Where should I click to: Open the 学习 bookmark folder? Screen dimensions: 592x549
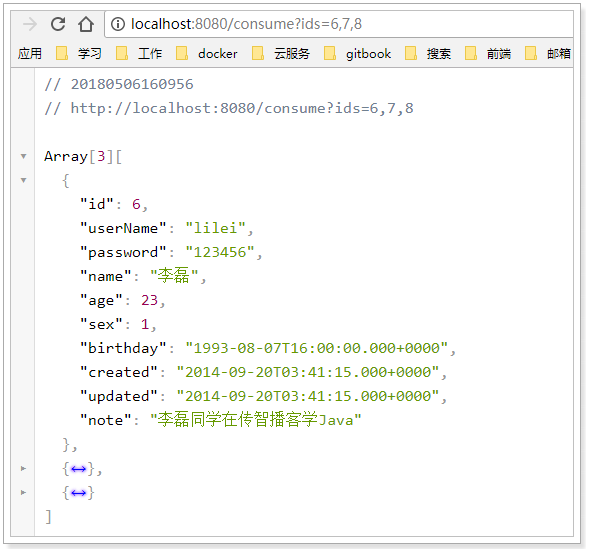coord(79,53)
